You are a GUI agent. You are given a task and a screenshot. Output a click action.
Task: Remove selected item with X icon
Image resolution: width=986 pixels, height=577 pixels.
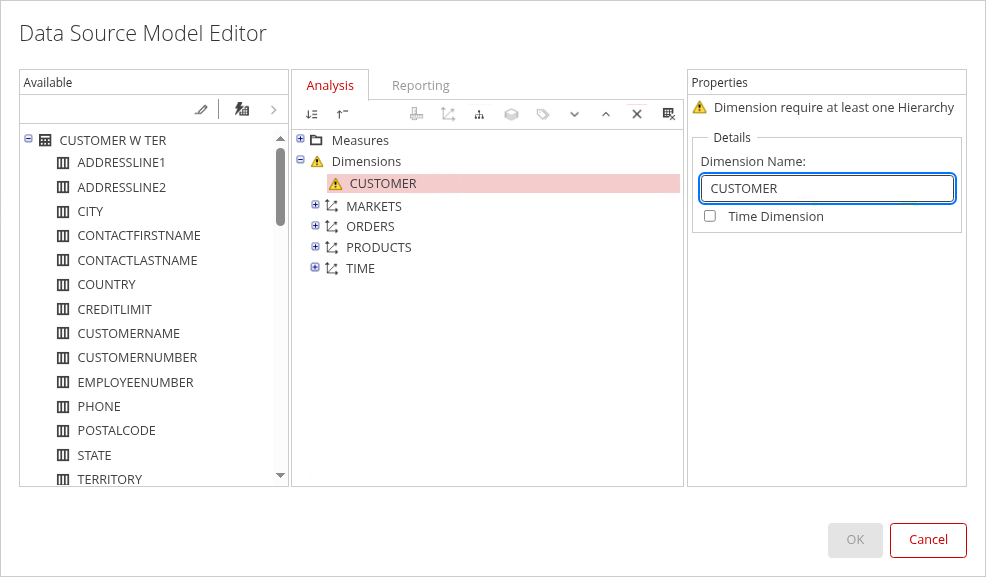(636, 115)
